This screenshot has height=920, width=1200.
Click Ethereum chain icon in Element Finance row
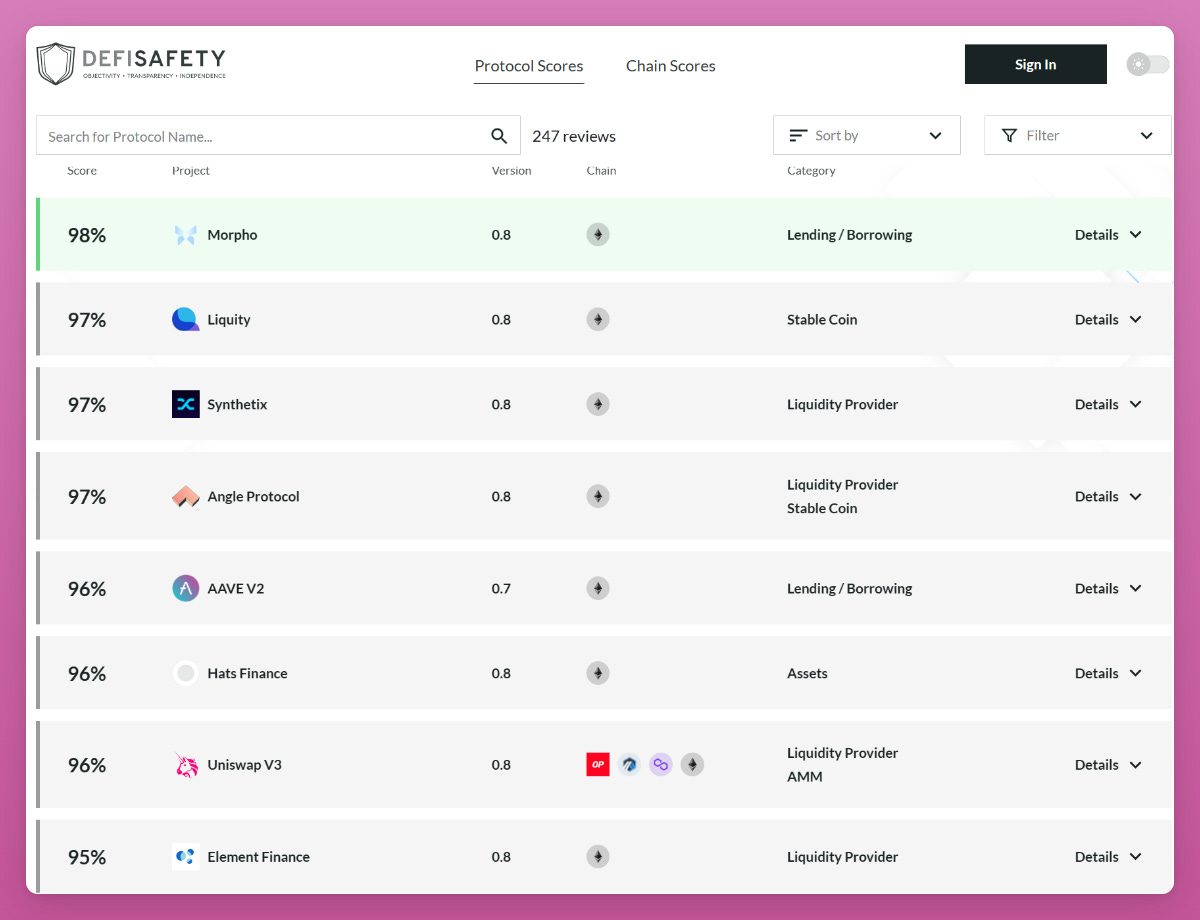pos(598,857)
